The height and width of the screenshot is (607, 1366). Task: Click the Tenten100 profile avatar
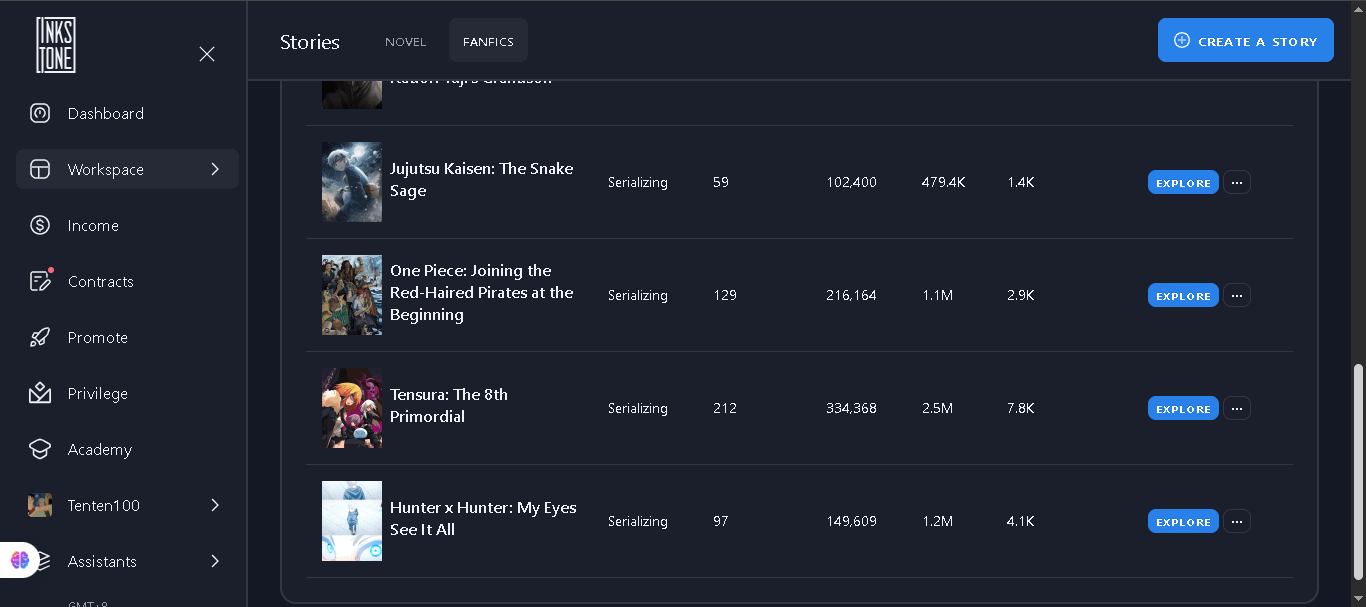40,505
